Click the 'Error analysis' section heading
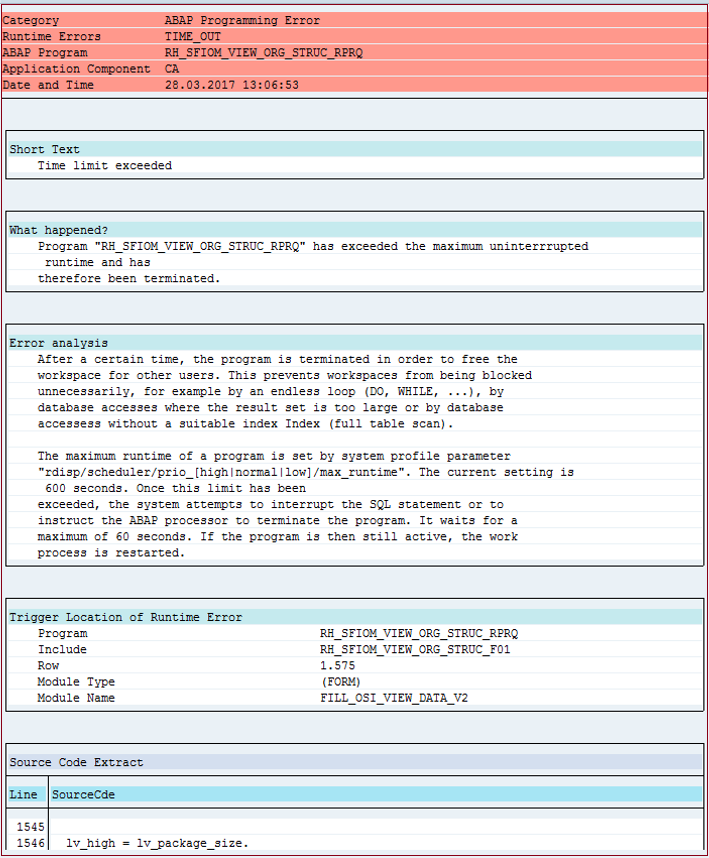 pos(59,343)
